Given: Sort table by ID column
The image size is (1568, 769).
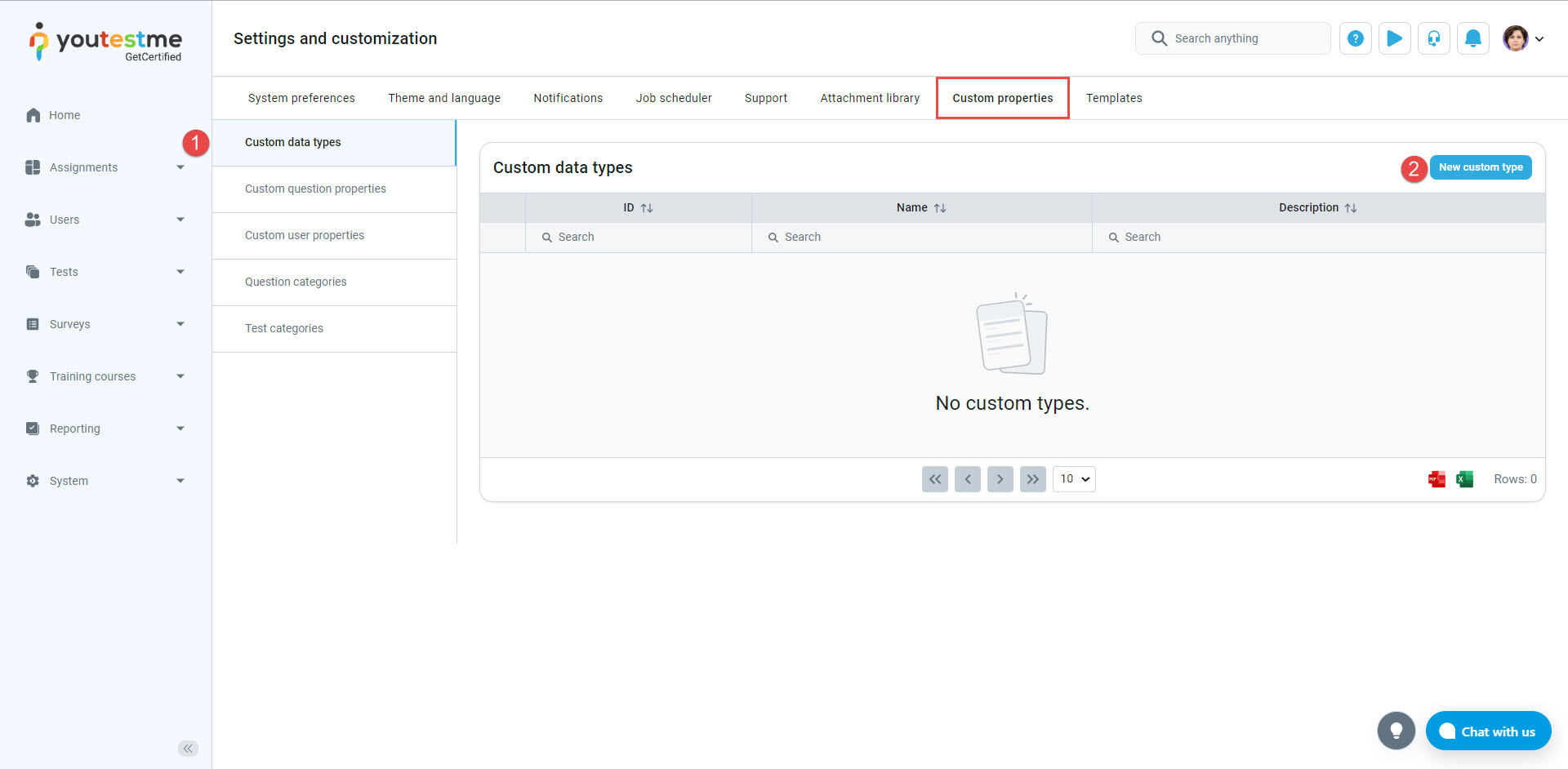Looking at the screenshot, I should (x=646, y=208).
